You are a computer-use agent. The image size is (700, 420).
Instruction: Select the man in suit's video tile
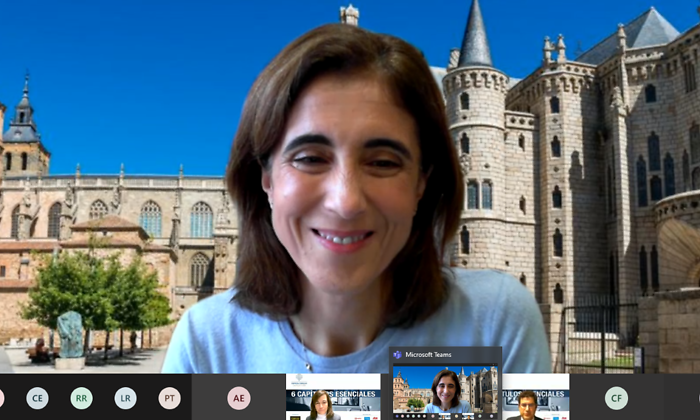click(536, 397)
